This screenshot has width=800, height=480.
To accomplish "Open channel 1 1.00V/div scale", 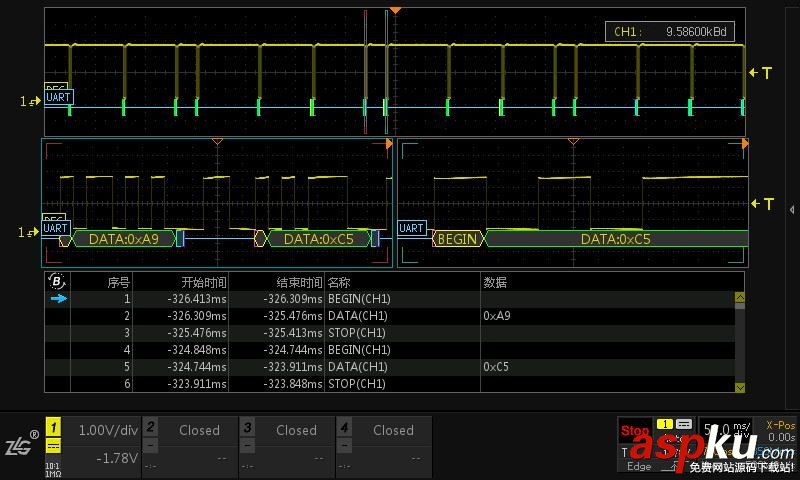I will point(108,430).
